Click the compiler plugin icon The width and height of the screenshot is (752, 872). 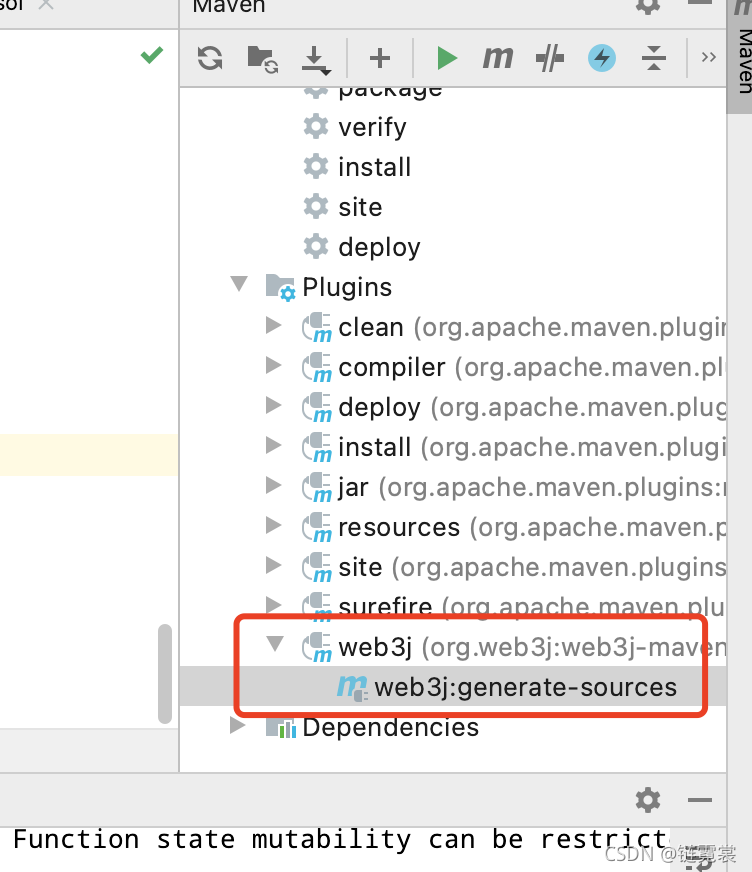coord(316,368)
